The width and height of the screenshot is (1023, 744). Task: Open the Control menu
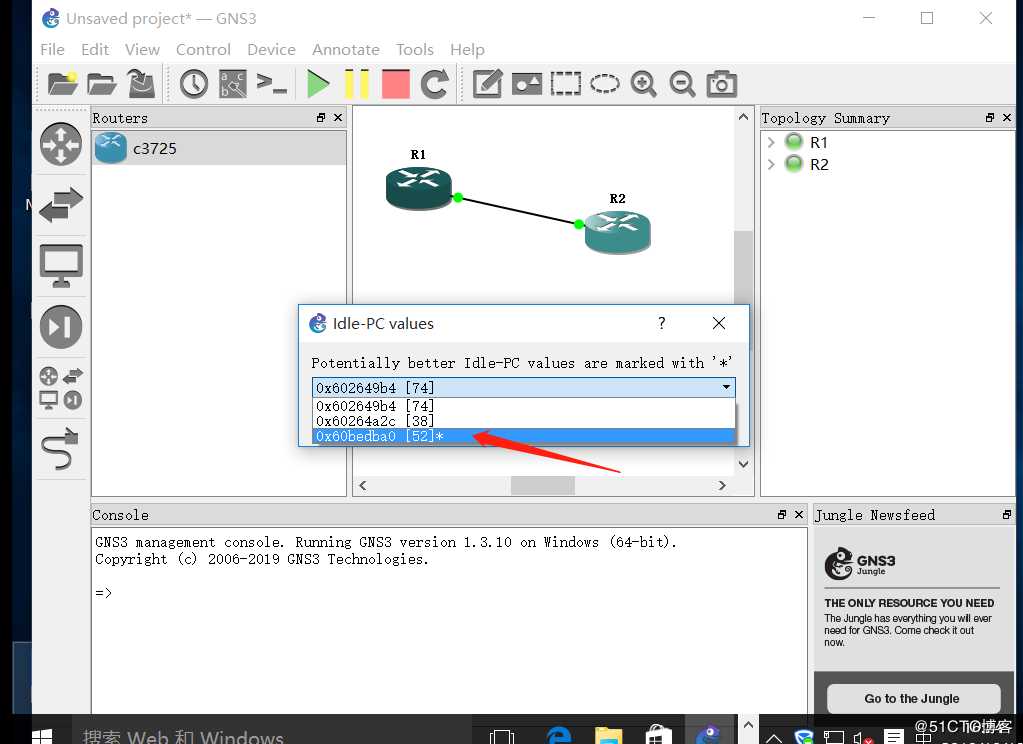(204, 50)
